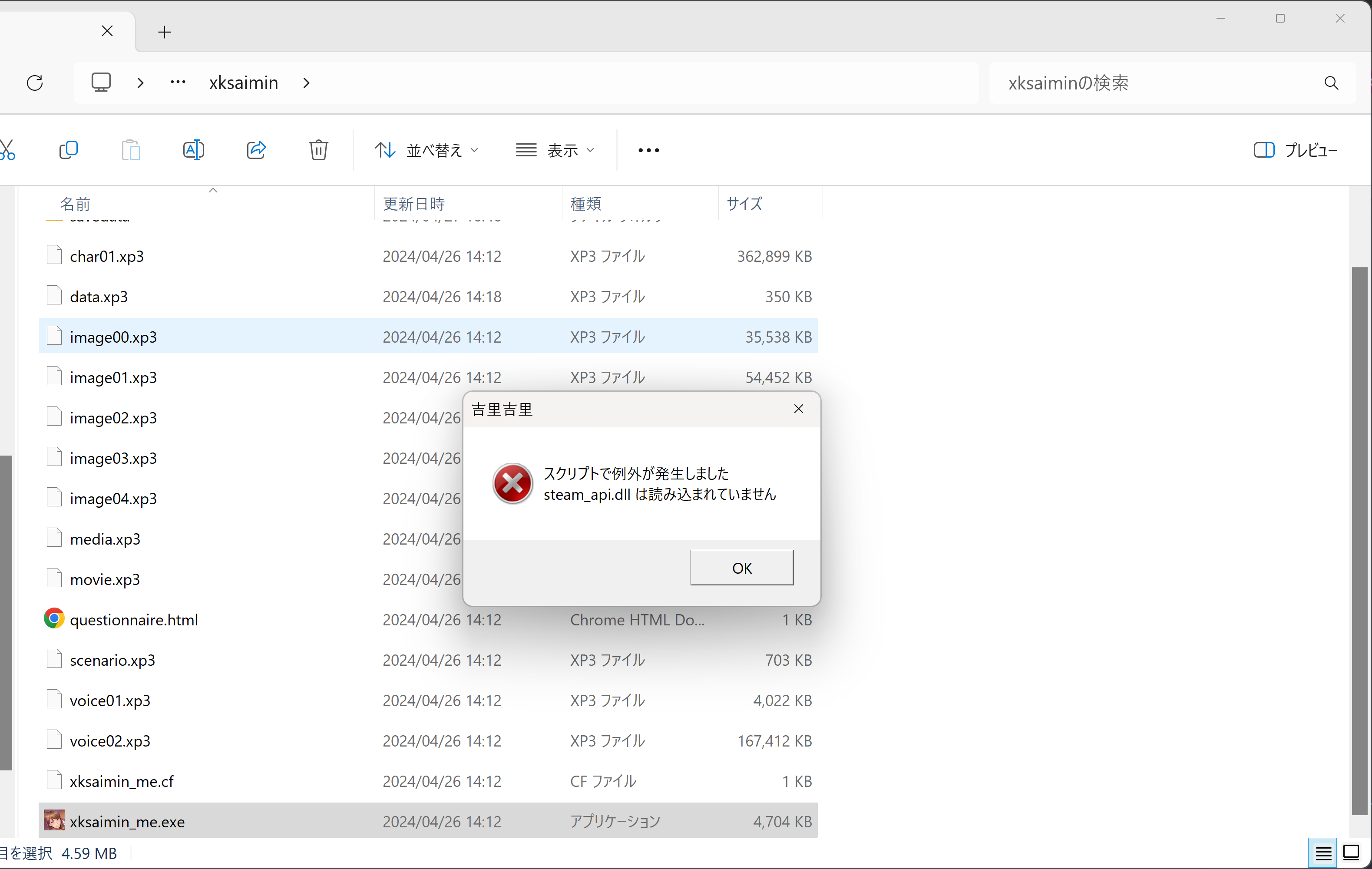The image size is (1372, 869).
Task: Click the Chrome icon beside questionnaire.html
Action: [x=54, y=619]
